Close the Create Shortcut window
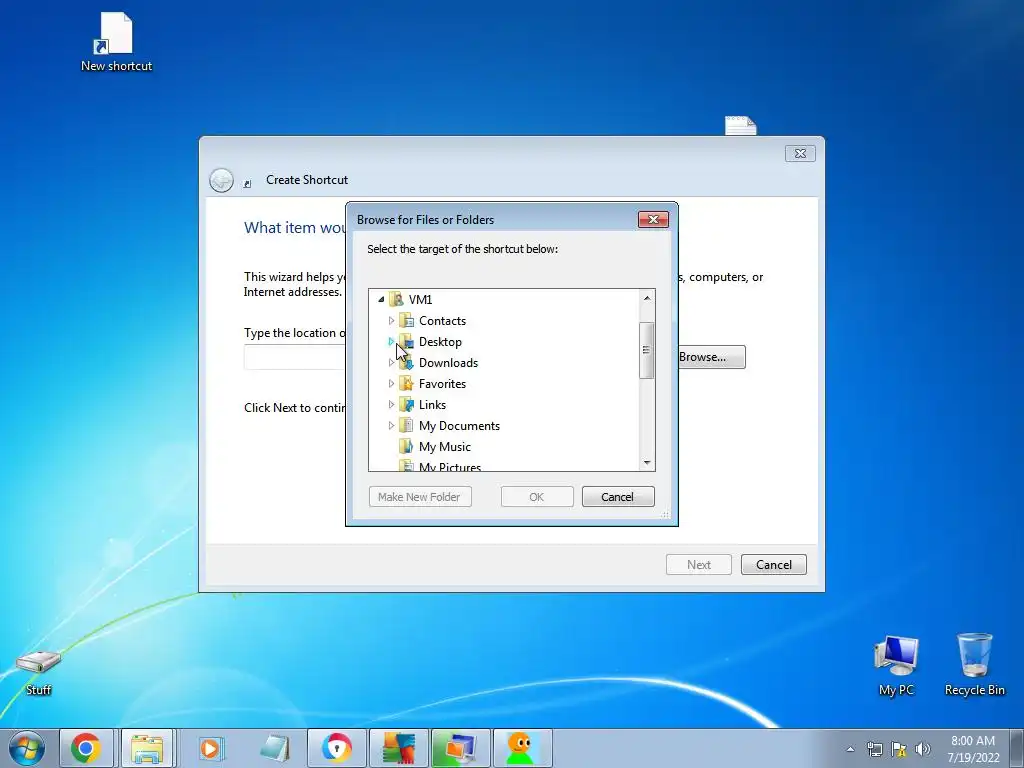This screenshot has height=768, width=1024. click(x=800, y=153)
